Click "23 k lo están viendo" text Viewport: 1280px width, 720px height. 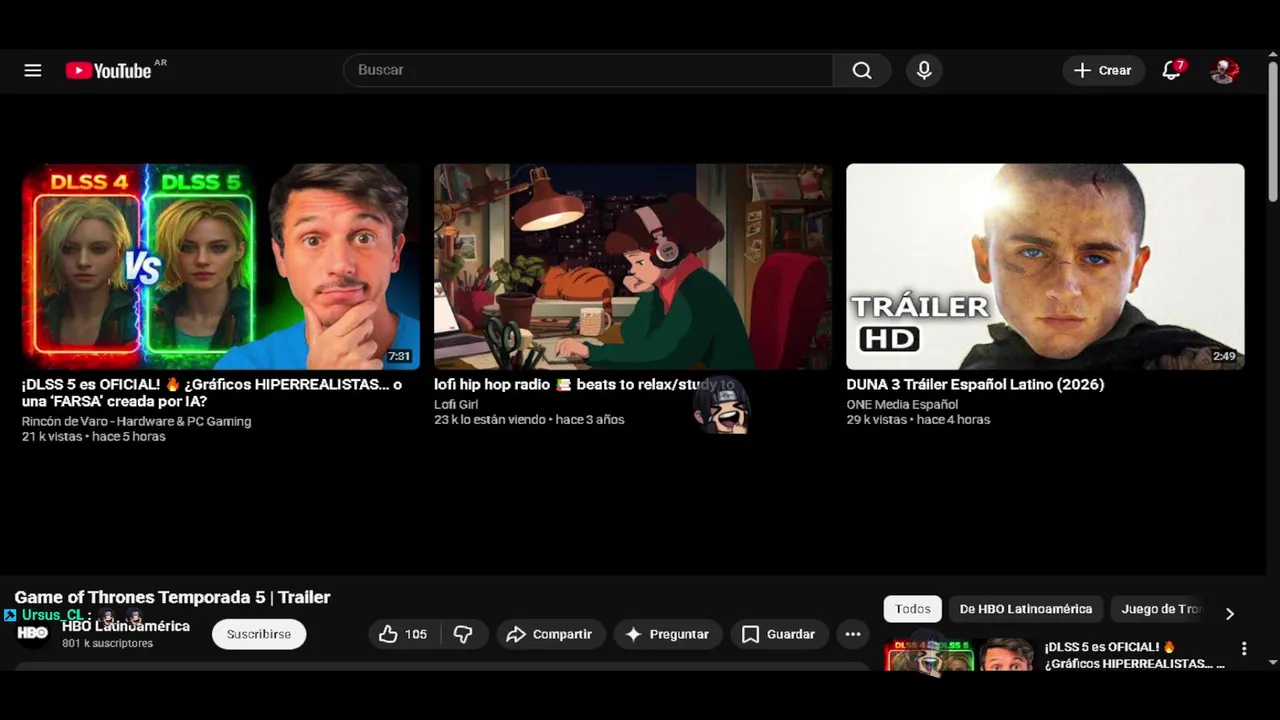[490, 419]
